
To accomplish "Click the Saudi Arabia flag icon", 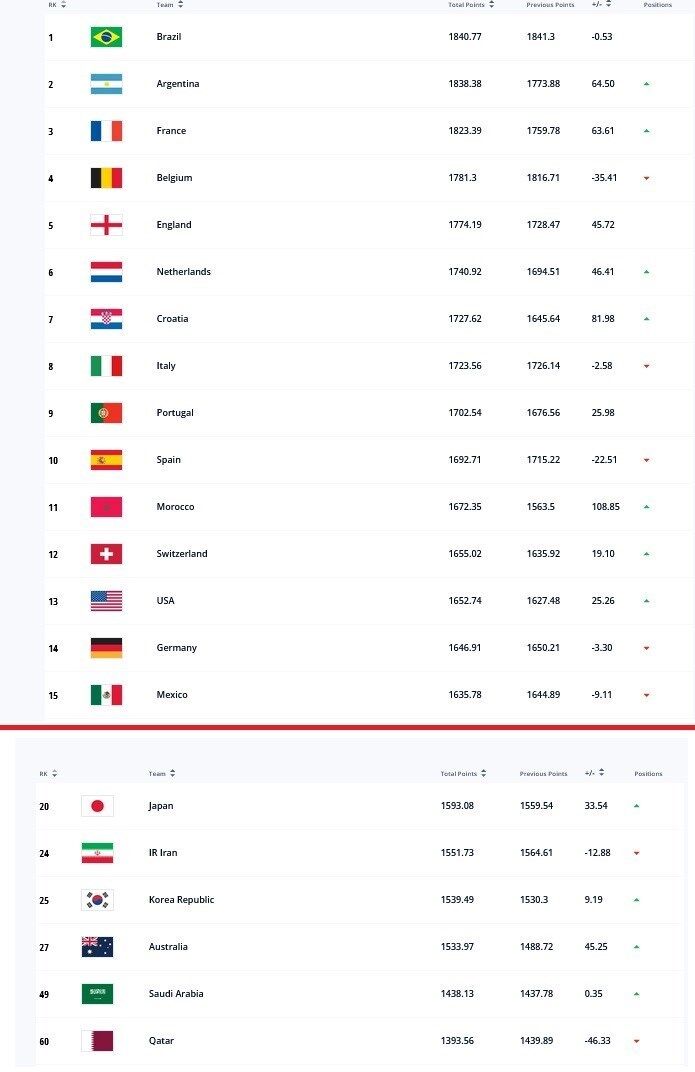I will click(x=97, y=994).
